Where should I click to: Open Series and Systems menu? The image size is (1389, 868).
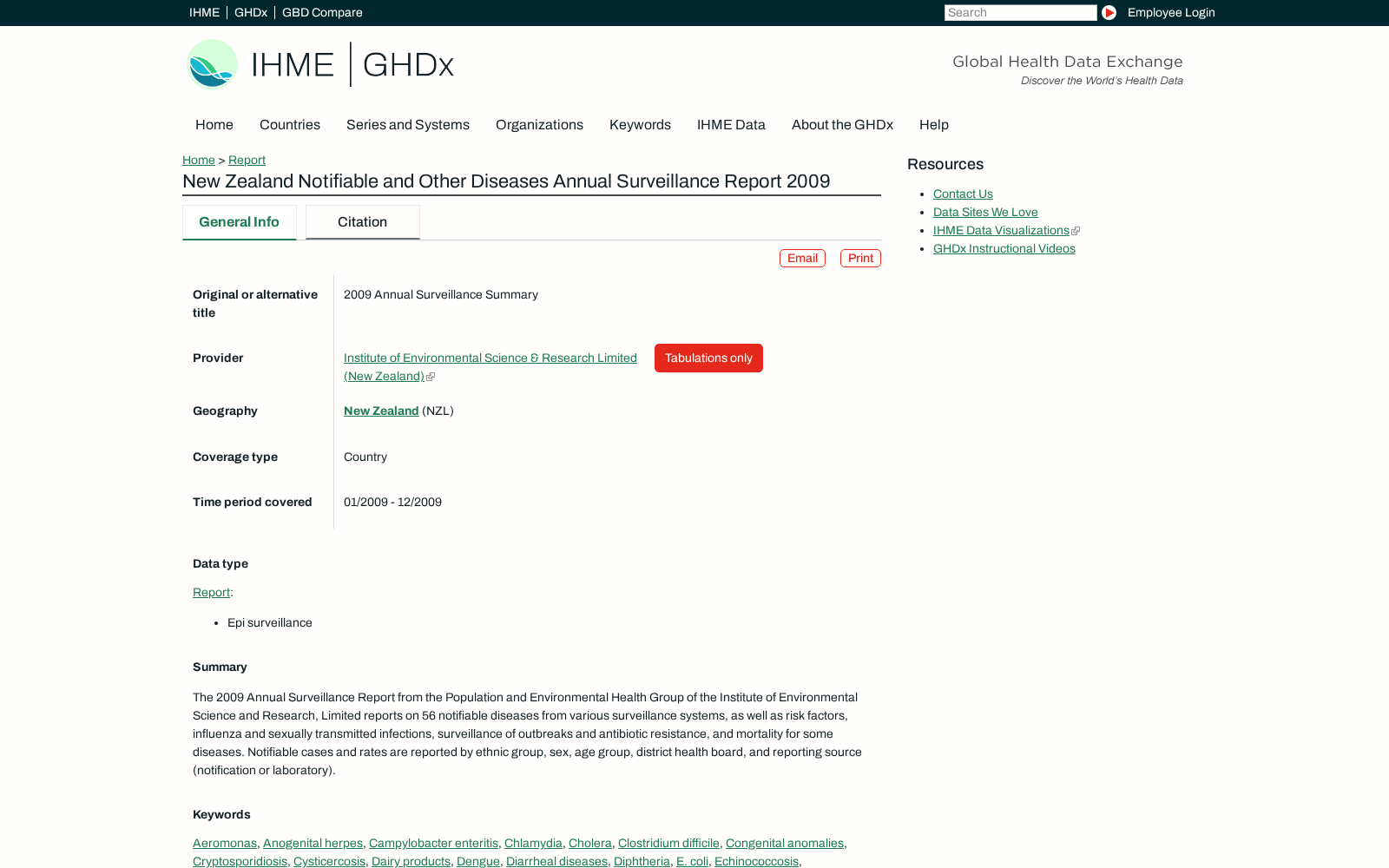[408, 125]
